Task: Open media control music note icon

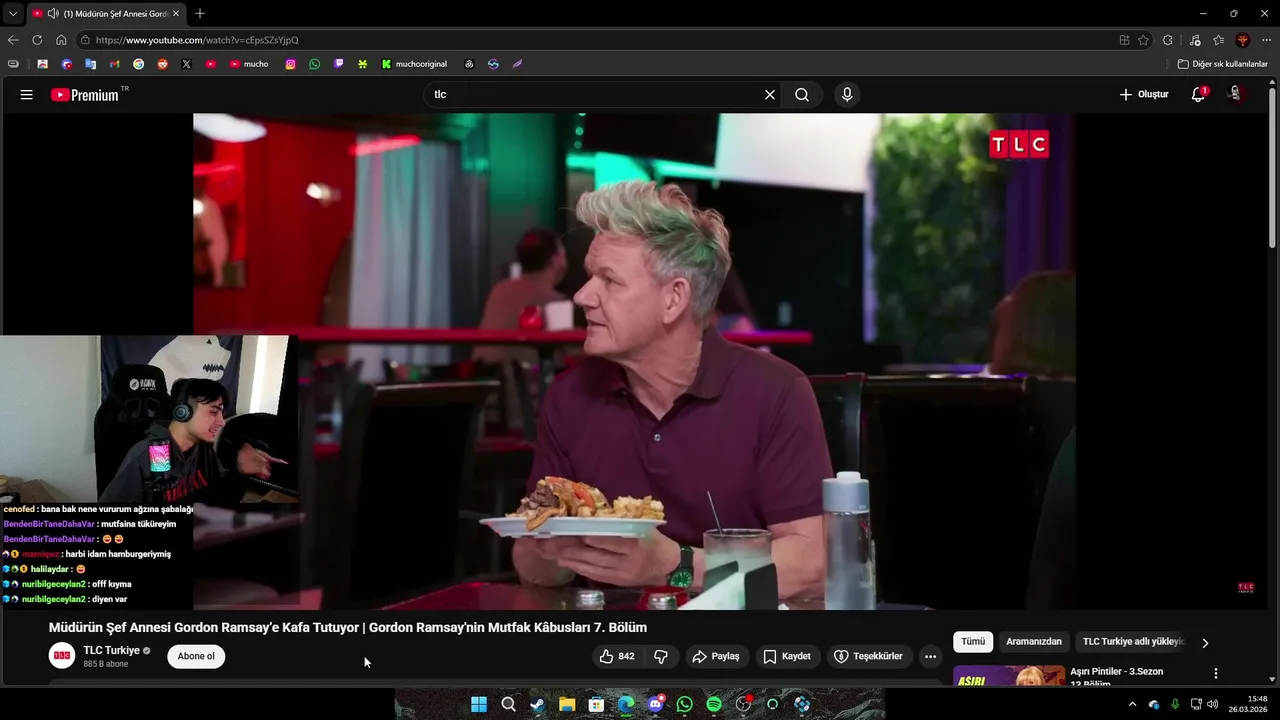Action: click(x=1195, y=40)
